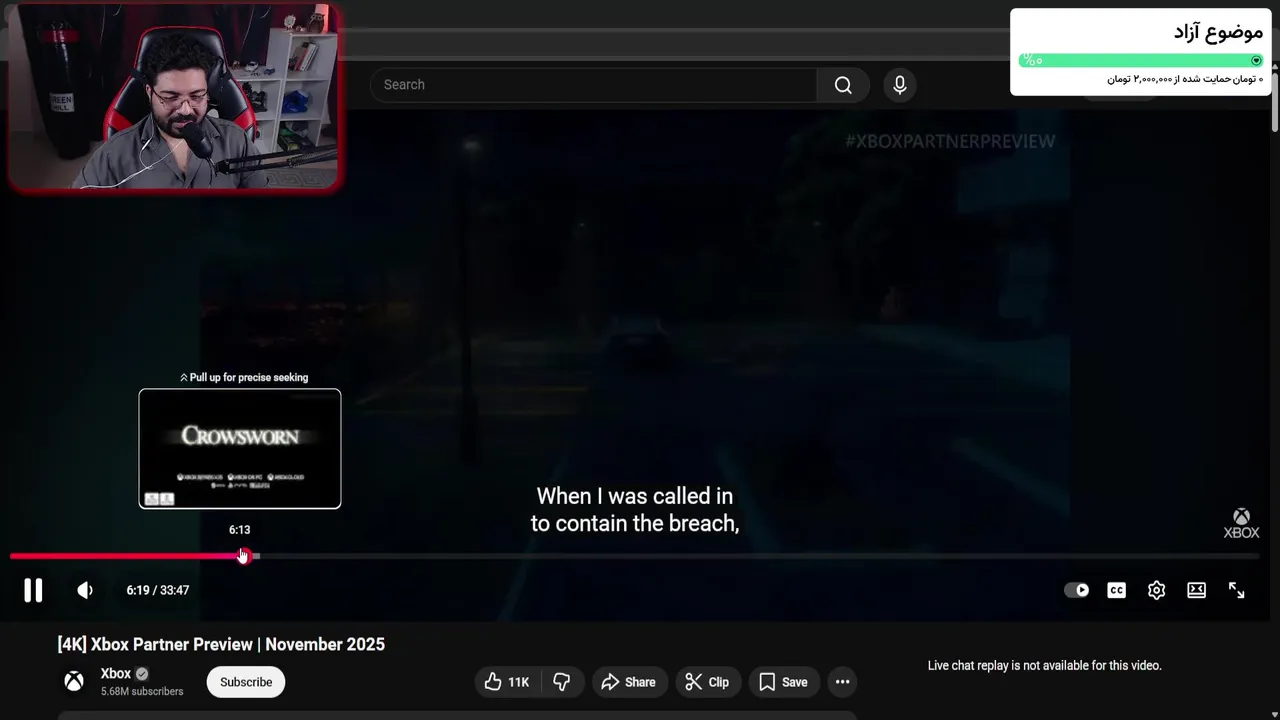Pause the video with the pause button
Viewport: 1280px width, 720px height.
(33, 590)
